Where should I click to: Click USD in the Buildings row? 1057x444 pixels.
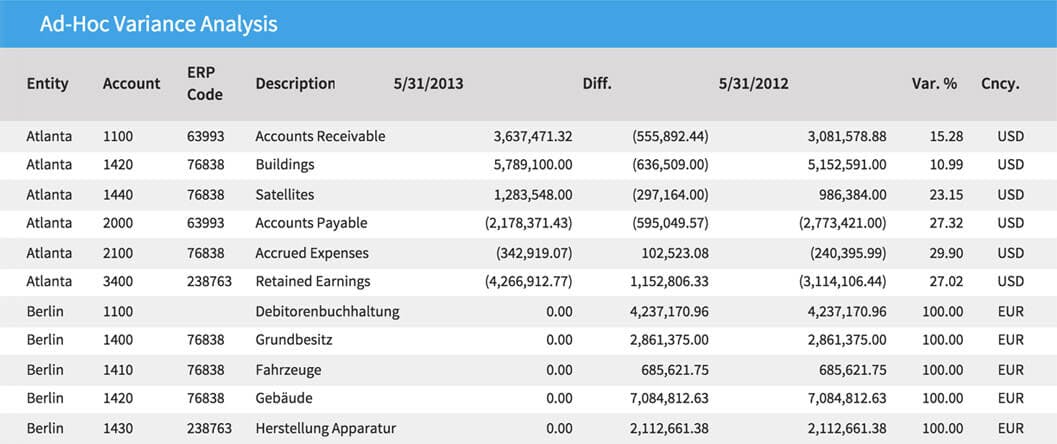pyautogui.click(x=1011, y=165)
